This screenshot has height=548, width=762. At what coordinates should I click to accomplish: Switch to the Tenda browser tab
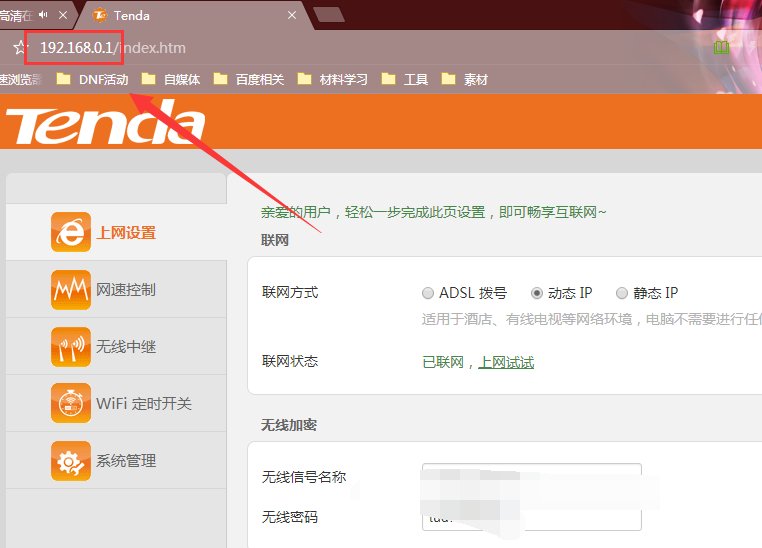pyautogui.click(x=192, y=16)
